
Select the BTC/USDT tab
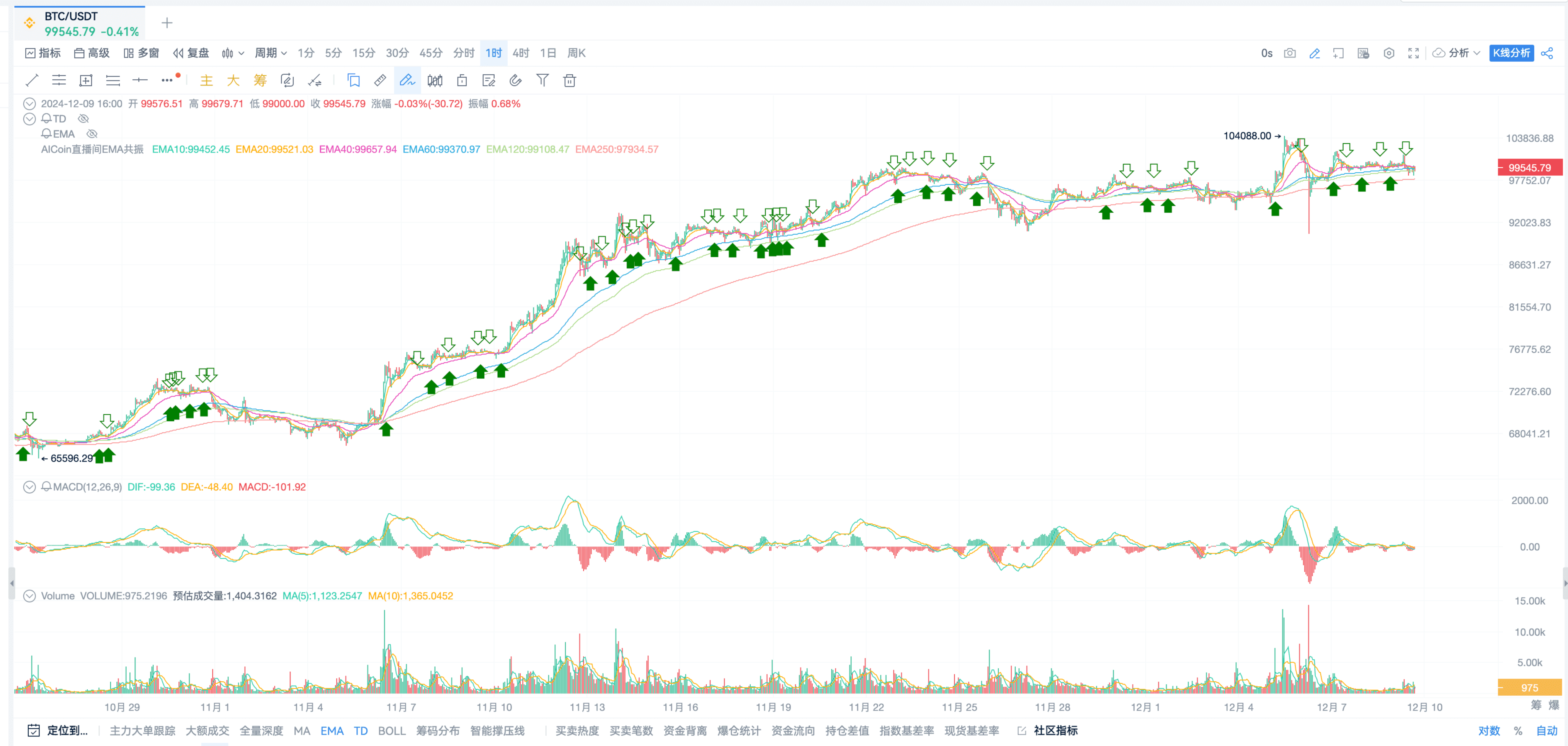[x=80, y=23]
